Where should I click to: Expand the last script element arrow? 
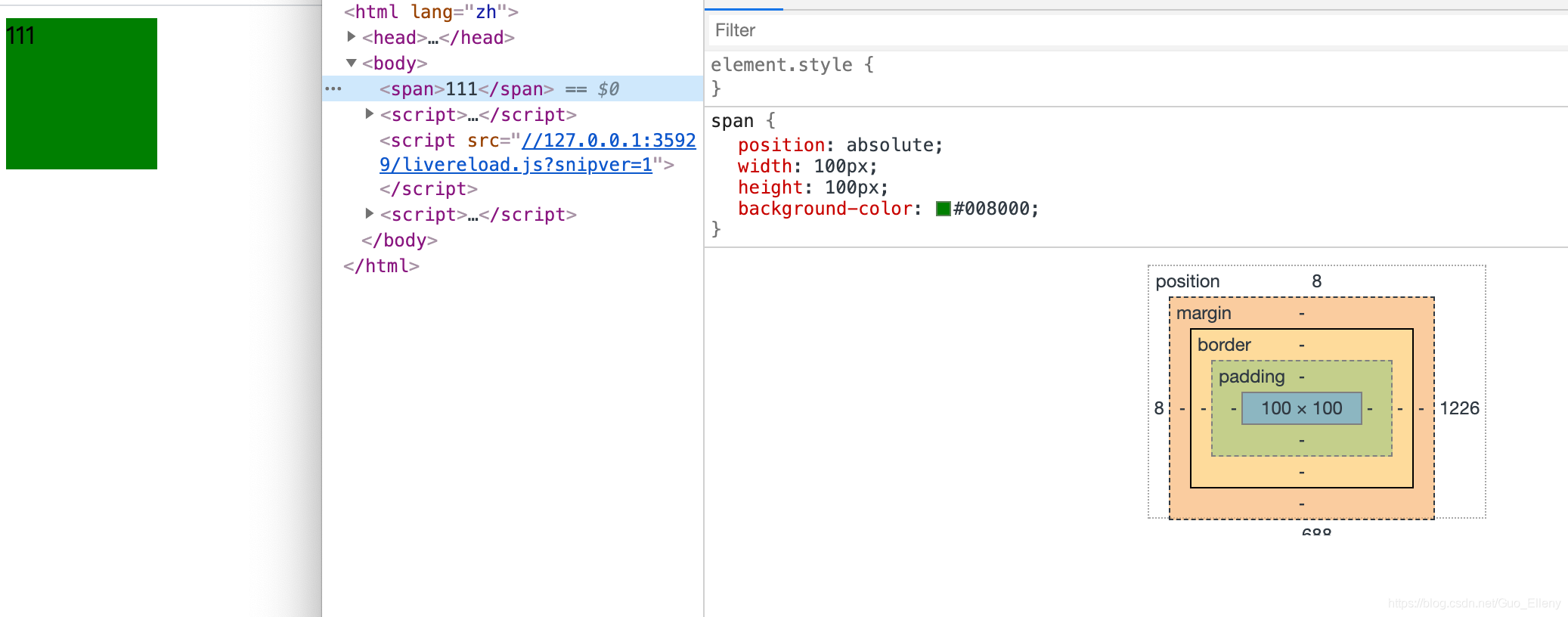[x=369, y=213]
